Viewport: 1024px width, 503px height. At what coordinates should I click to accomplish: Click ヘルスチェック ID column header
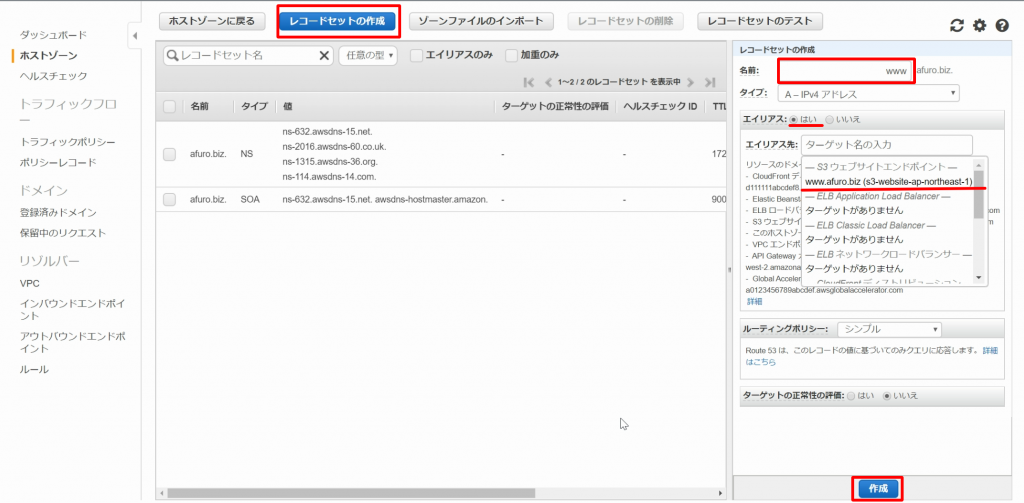(660, 106)
